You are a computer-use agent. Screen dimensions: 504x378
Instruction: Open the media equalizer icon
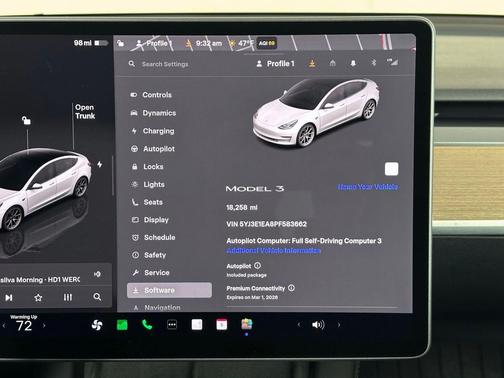[68, 297]
